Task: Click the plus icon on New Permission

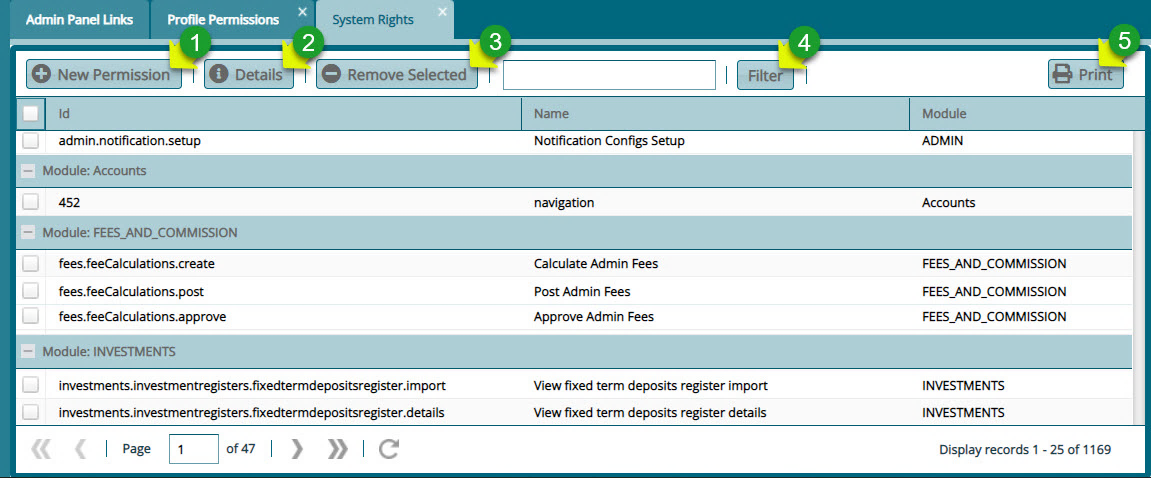Action: [x=42, y=74]
